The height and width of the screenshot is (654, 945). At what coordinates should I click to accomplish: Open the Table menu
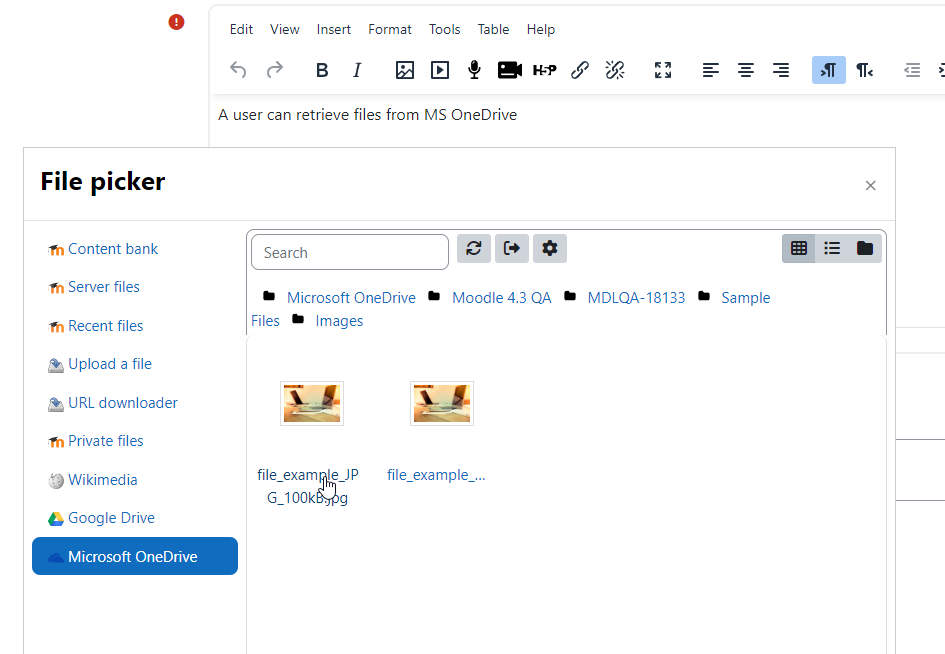[x=493, y=30]
